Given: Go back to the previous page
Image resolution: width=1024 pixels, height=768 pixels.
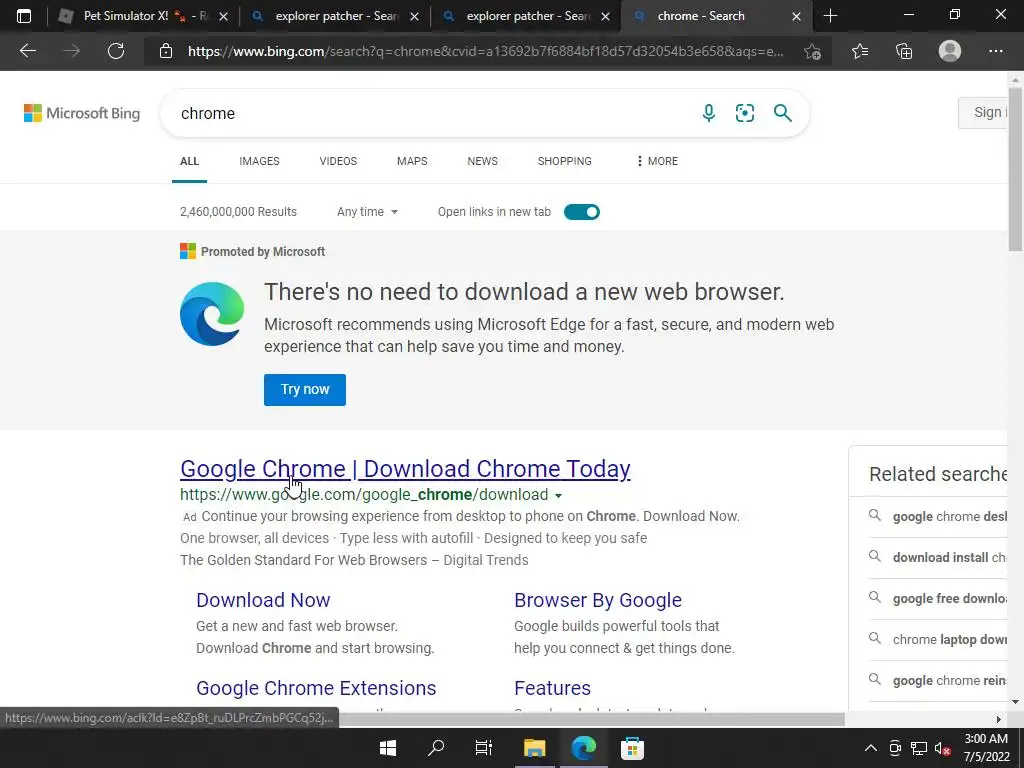Looking at the screenshot, I should [28, 51].
